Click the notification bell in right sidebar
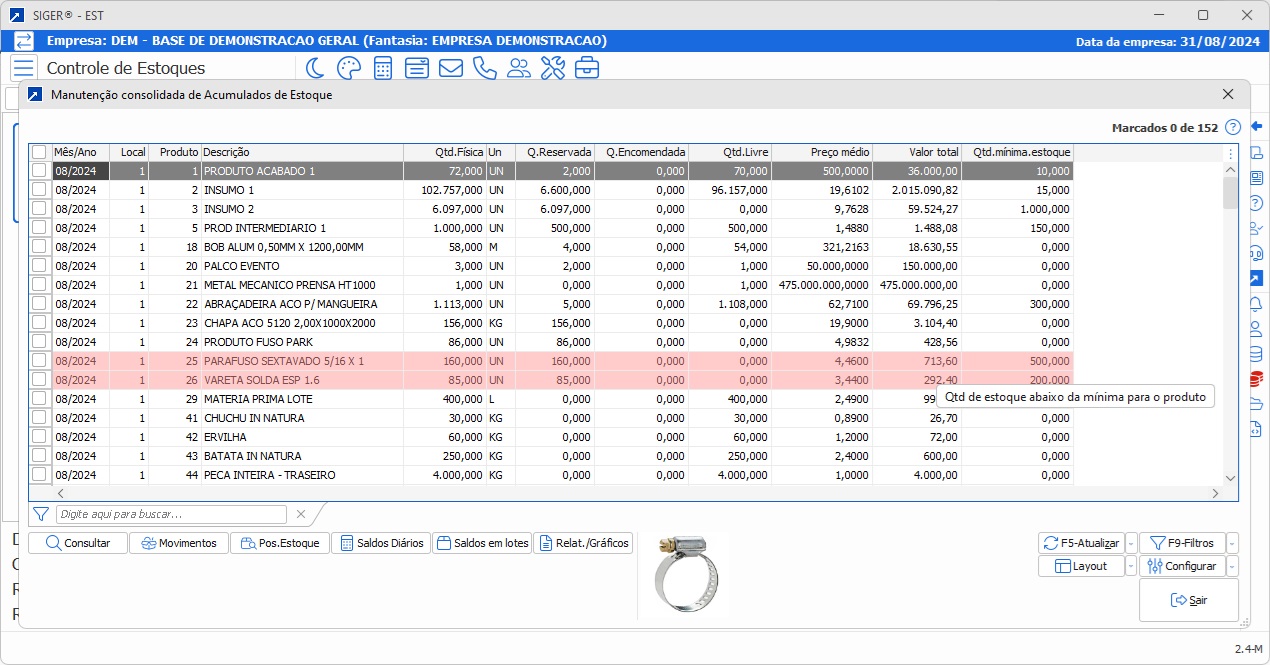Viewport: 1270px width, 665px height. 1256,303
